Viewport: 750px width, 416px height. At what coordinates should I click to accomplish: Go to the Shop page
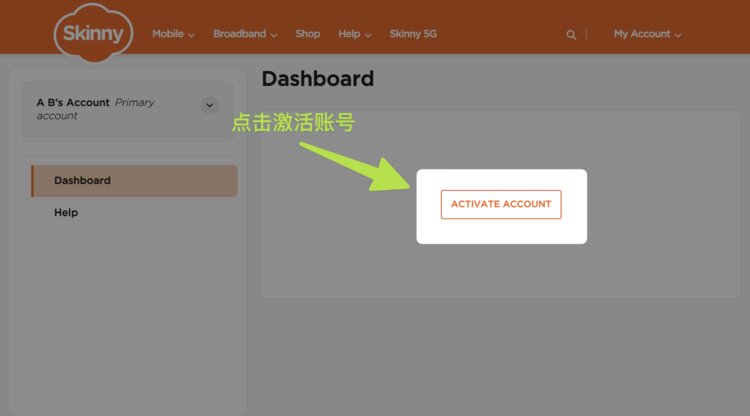tap(307, 34)
